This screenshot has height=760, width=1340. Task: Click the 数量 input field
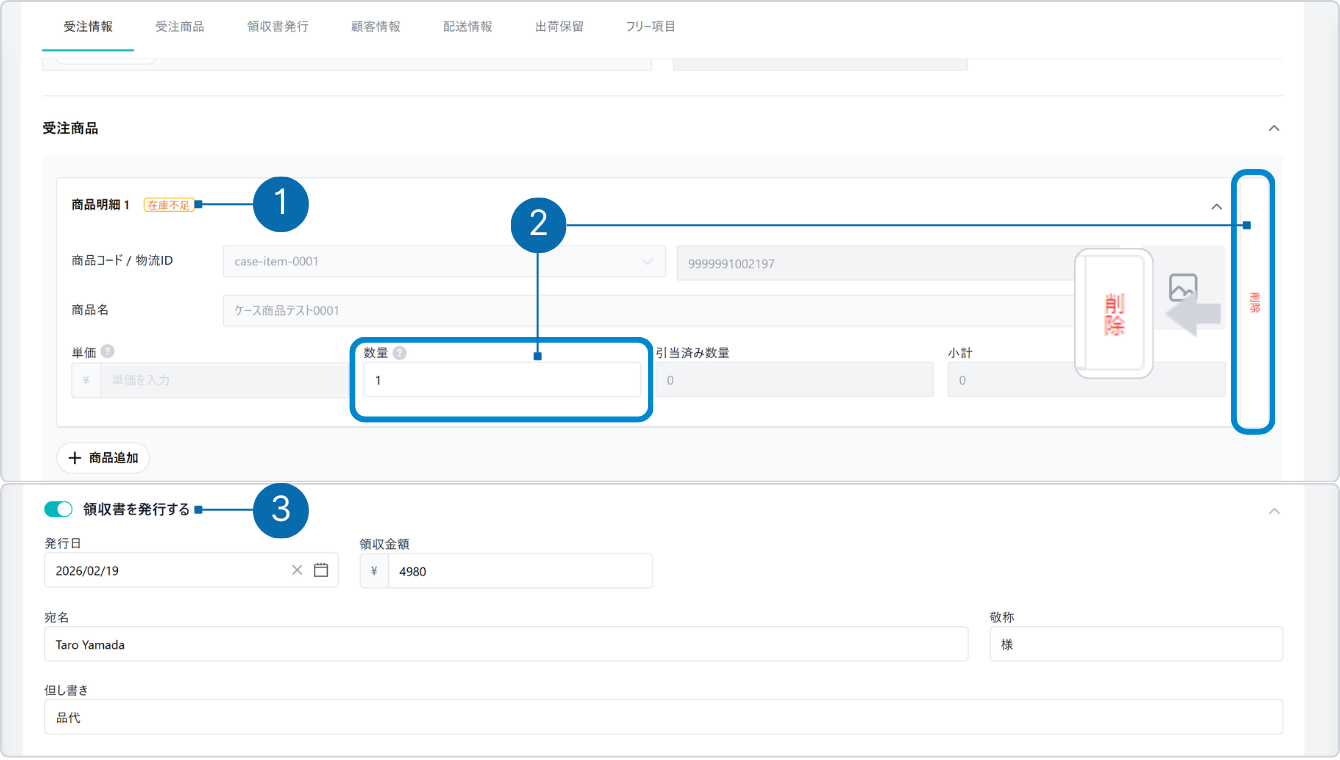tap(502, 380)
